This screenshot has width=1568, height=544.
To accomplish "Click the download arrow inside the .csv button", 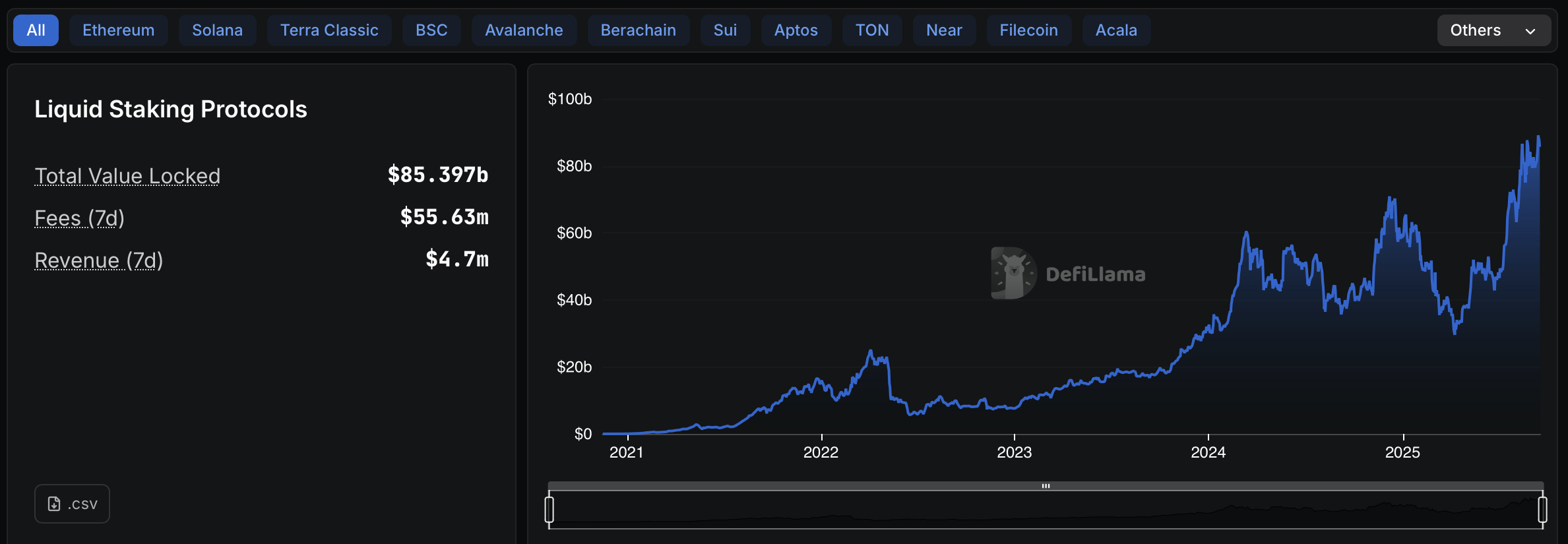I will point(53,503).
